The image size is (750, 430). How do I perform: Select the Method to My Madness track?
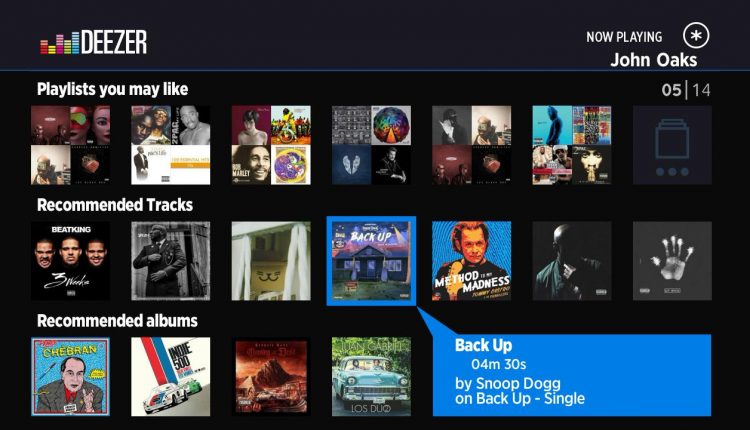coord(472,261)
